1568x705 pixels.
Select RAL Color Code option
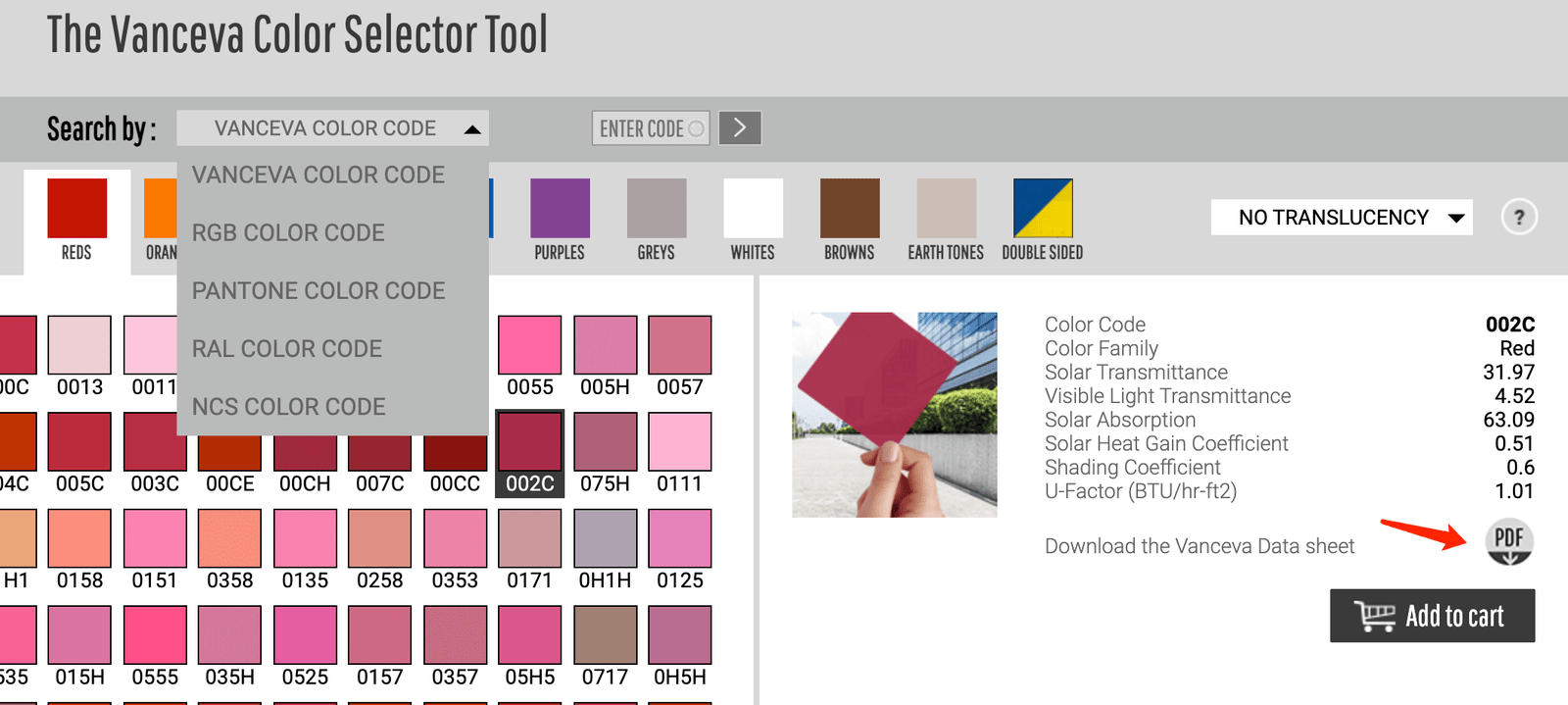click(x=287, y=348)
